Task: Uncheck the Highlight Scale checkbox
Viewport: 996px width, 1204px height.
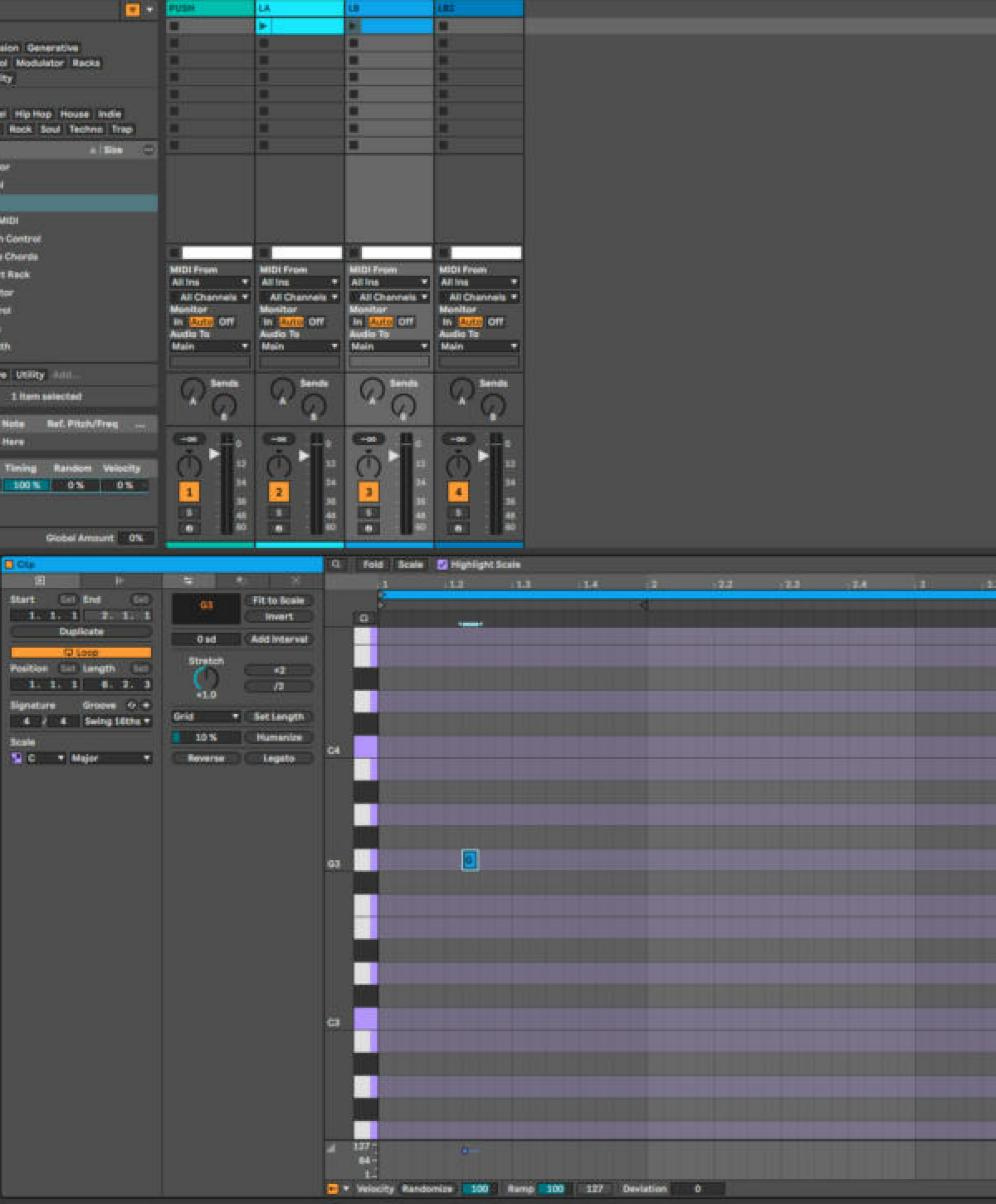Action: point(443,564)
